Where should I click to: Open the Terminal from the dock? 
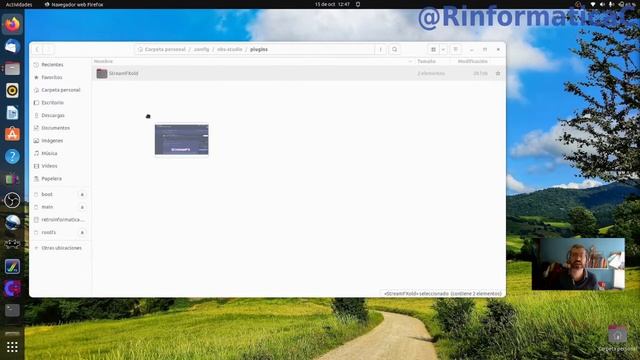pyautogui.click(x=12, y=310)
